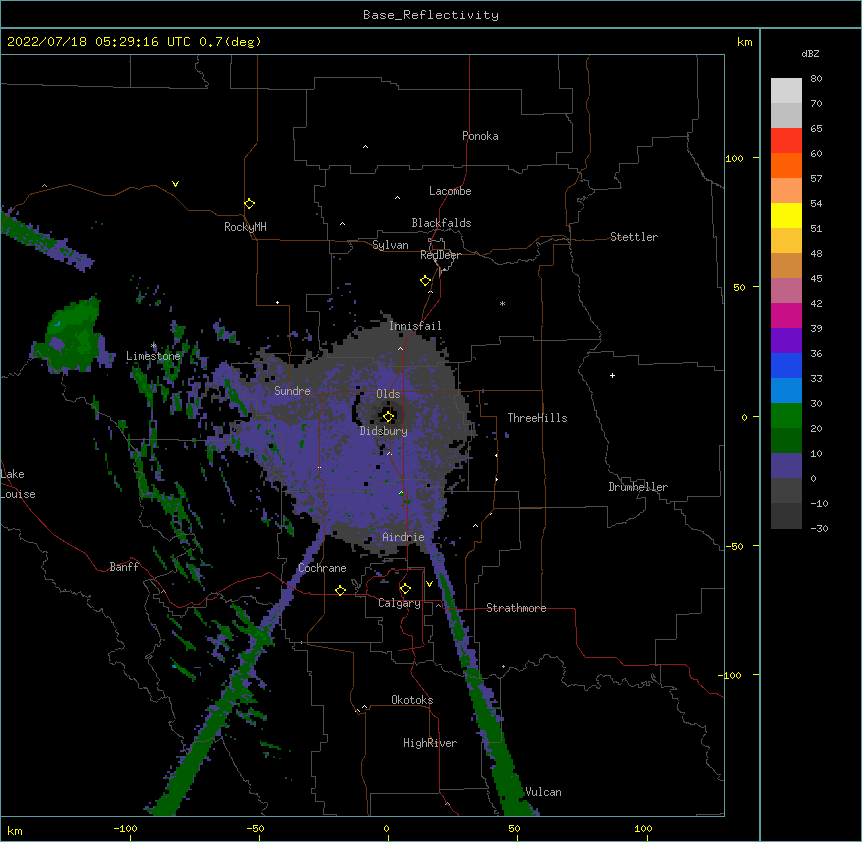The height and width of the screenshot is (842, 862).
Task: Click the Cochrane town label
Action: (322, 568)
